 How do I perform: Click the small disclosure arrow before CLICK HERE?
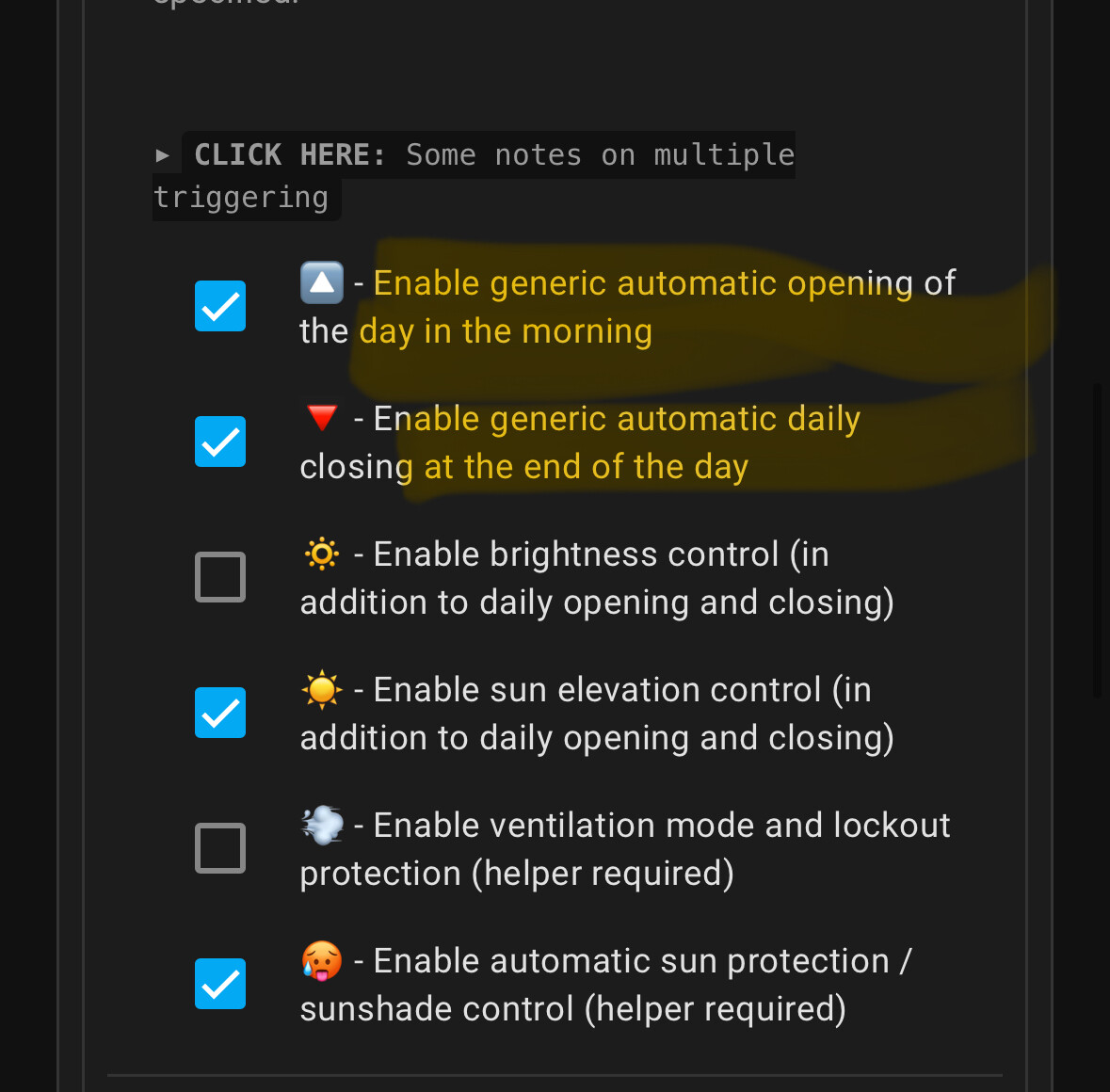point(163,153)
